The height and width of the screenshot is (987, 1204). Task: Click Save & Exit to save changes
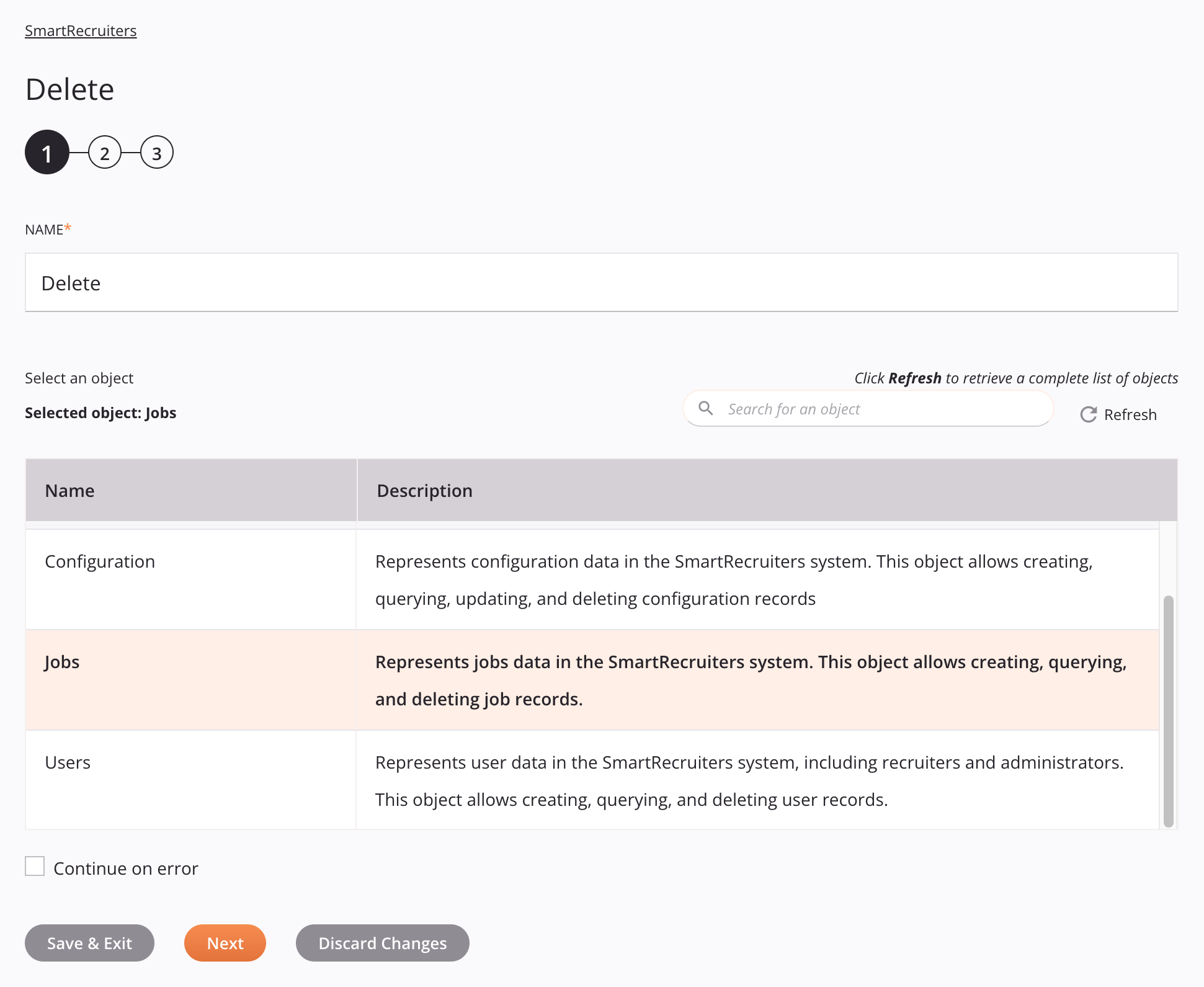(89, 942)
